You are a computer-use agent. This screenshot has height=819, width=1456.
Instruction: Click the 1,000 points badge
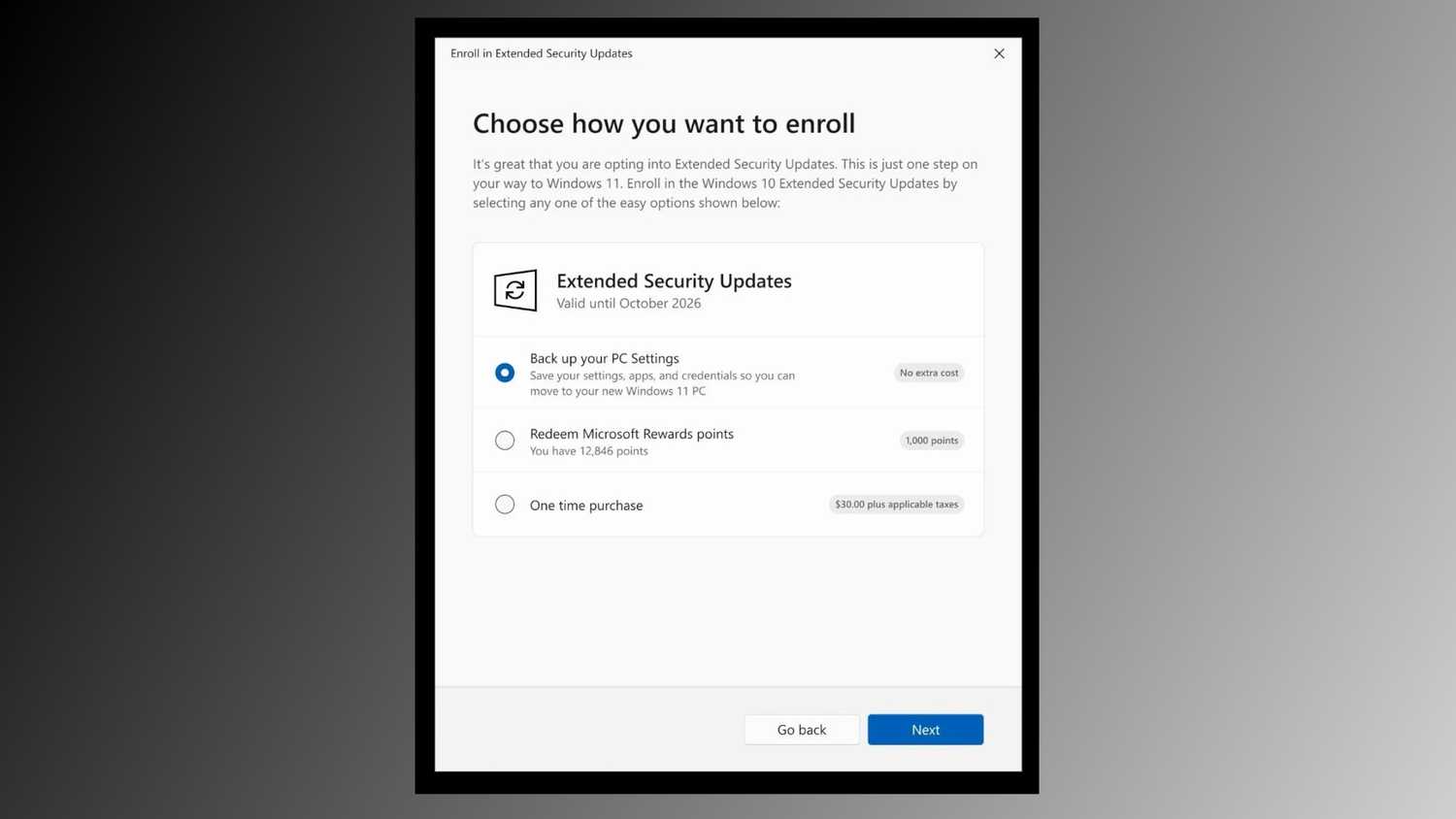click(x=931, y=441)
